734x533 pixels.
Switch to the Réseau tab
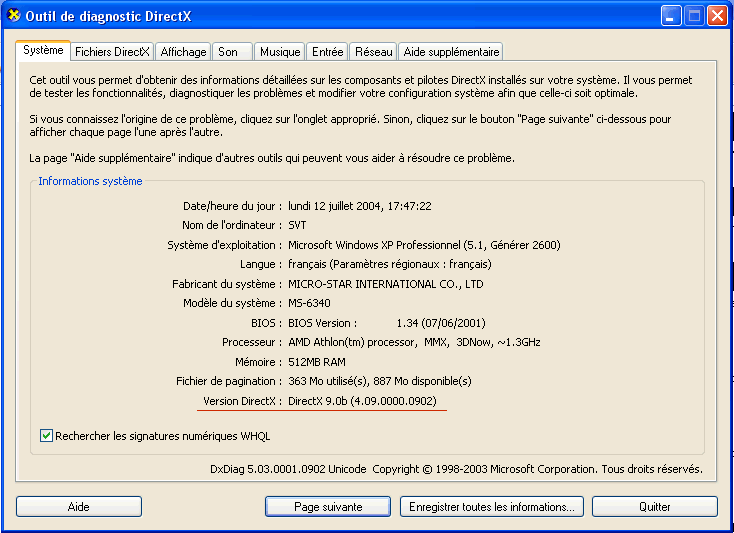[374, 52]
